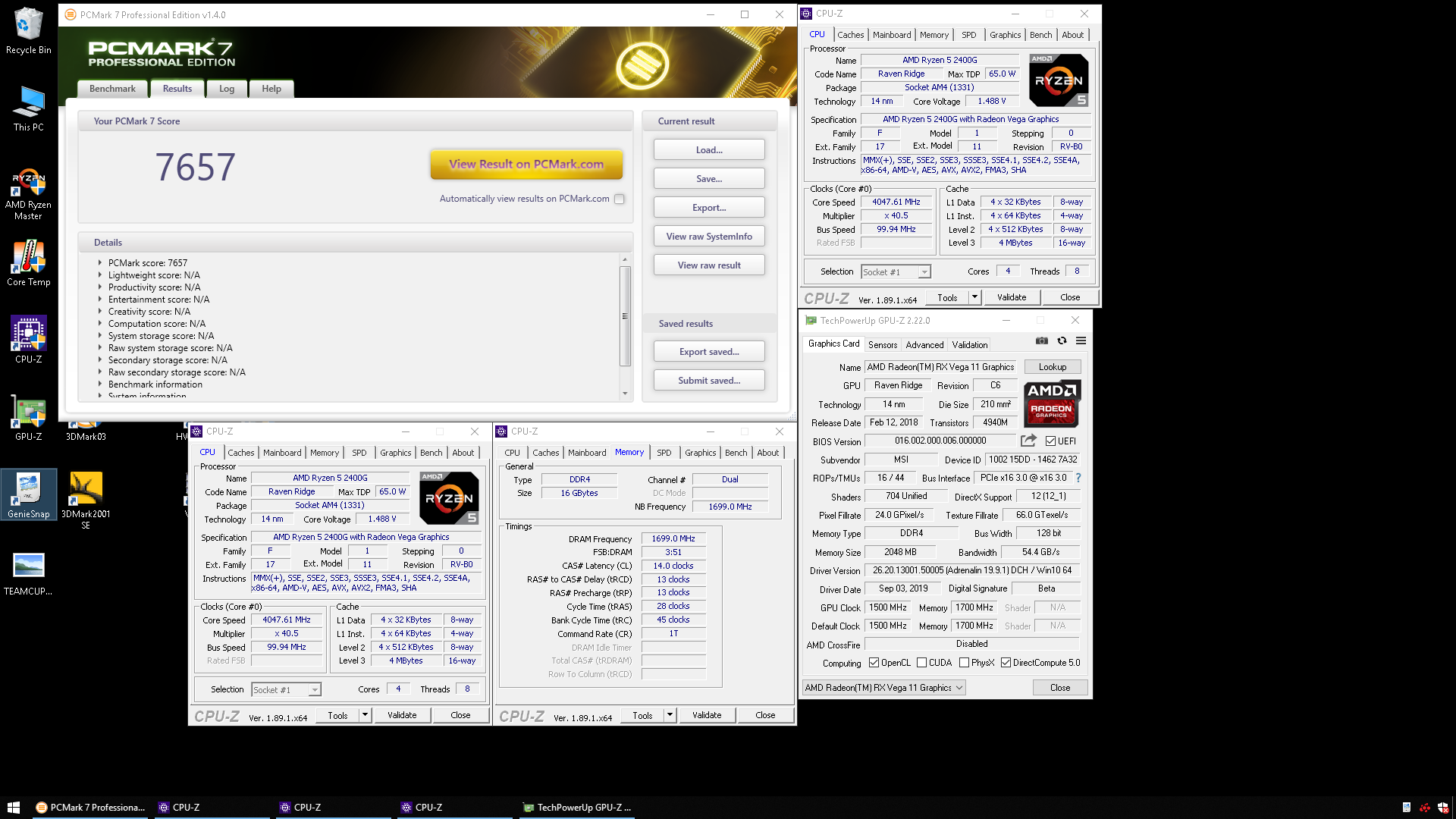Click the Details scrollbar up arrow
The width and height of the screenshot is (1456, 819).
coord(625,259)
